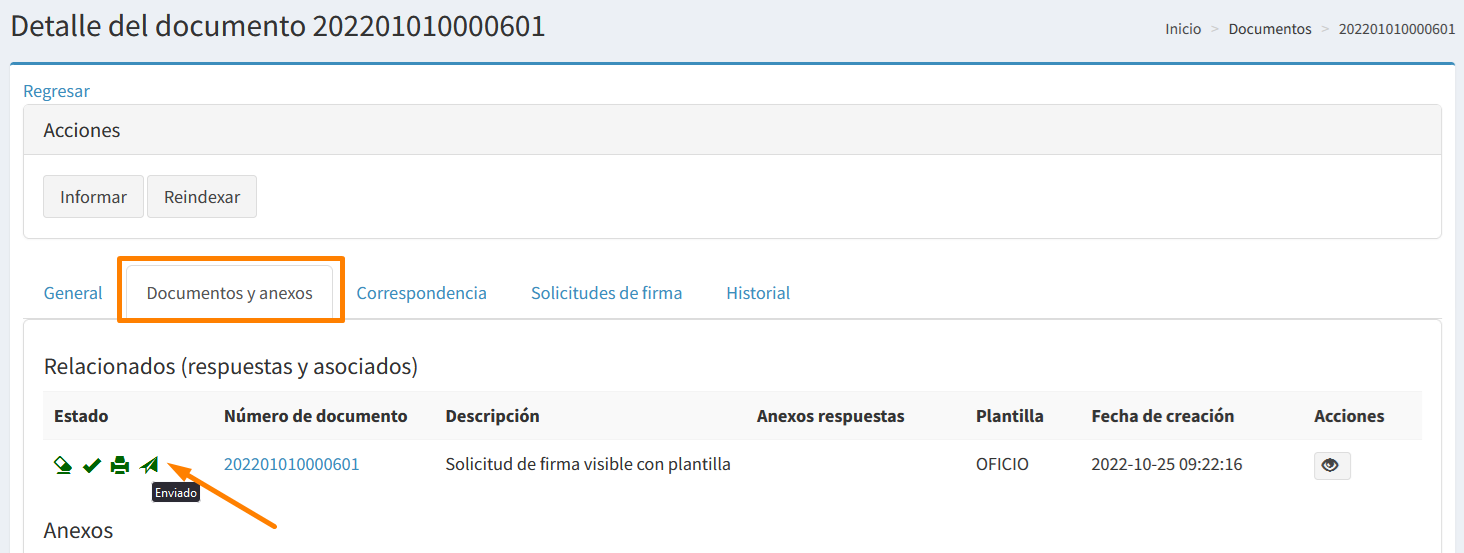Click the signed/edit status icon in Estado

click(63, 465)
